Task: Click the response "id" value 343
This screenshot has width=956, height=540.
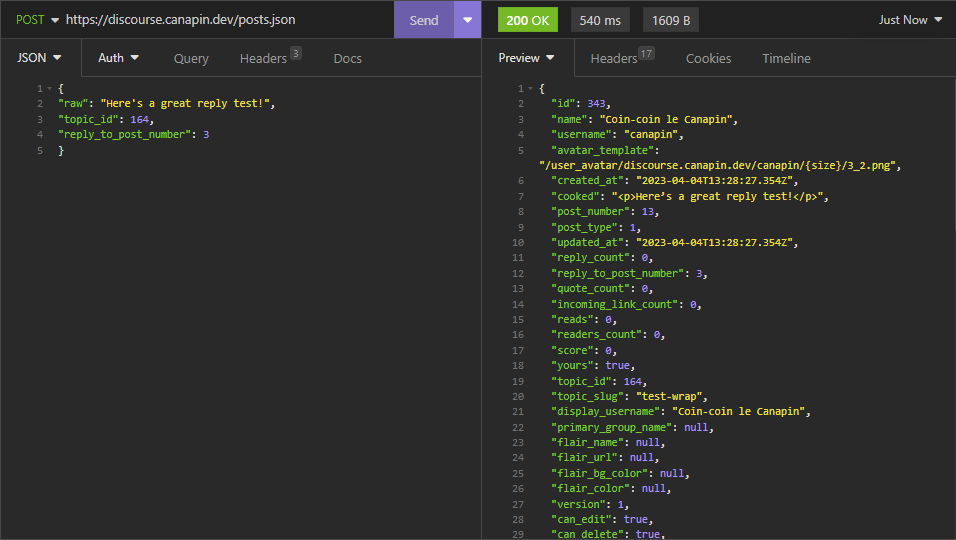Action: [596, 104]
